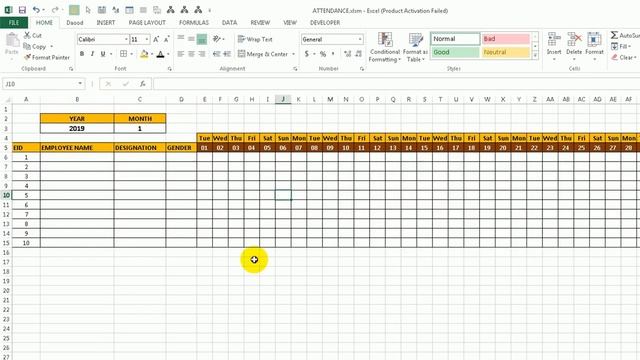Open Merge & Center dropdown arrow
This screenshot has height=360, width=640.
tap(293, 54)
